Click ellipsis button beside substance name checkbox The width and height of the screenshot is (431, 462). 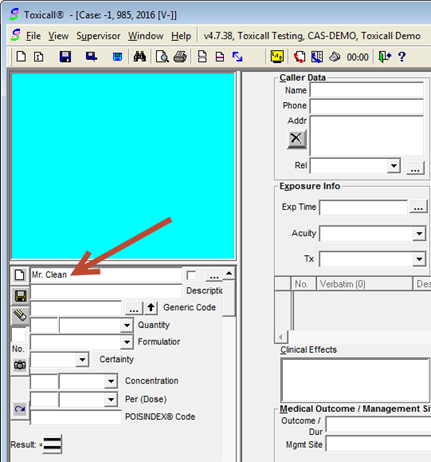(214, 275)
